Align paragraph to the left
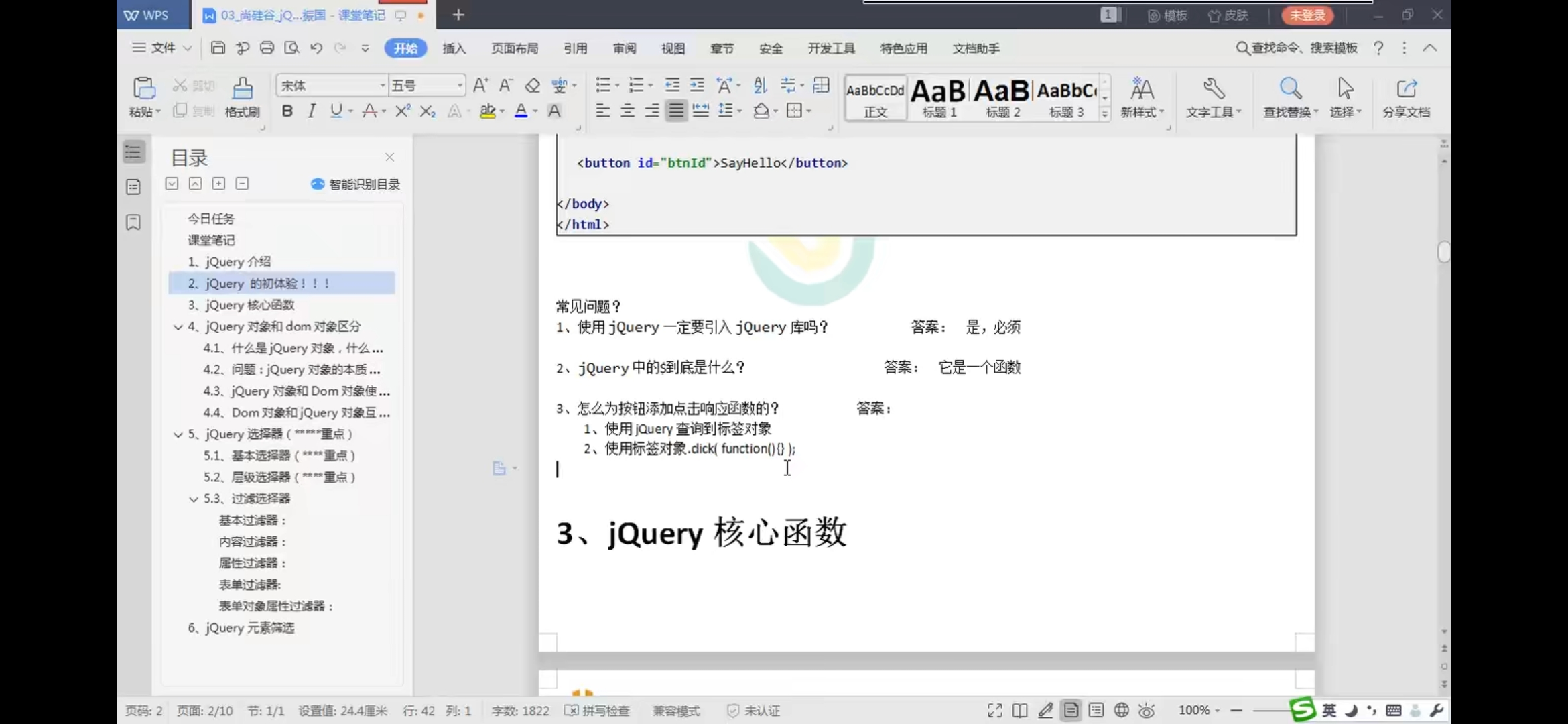The width and height of the screenshot is (1568, 724). coord(602,111)
